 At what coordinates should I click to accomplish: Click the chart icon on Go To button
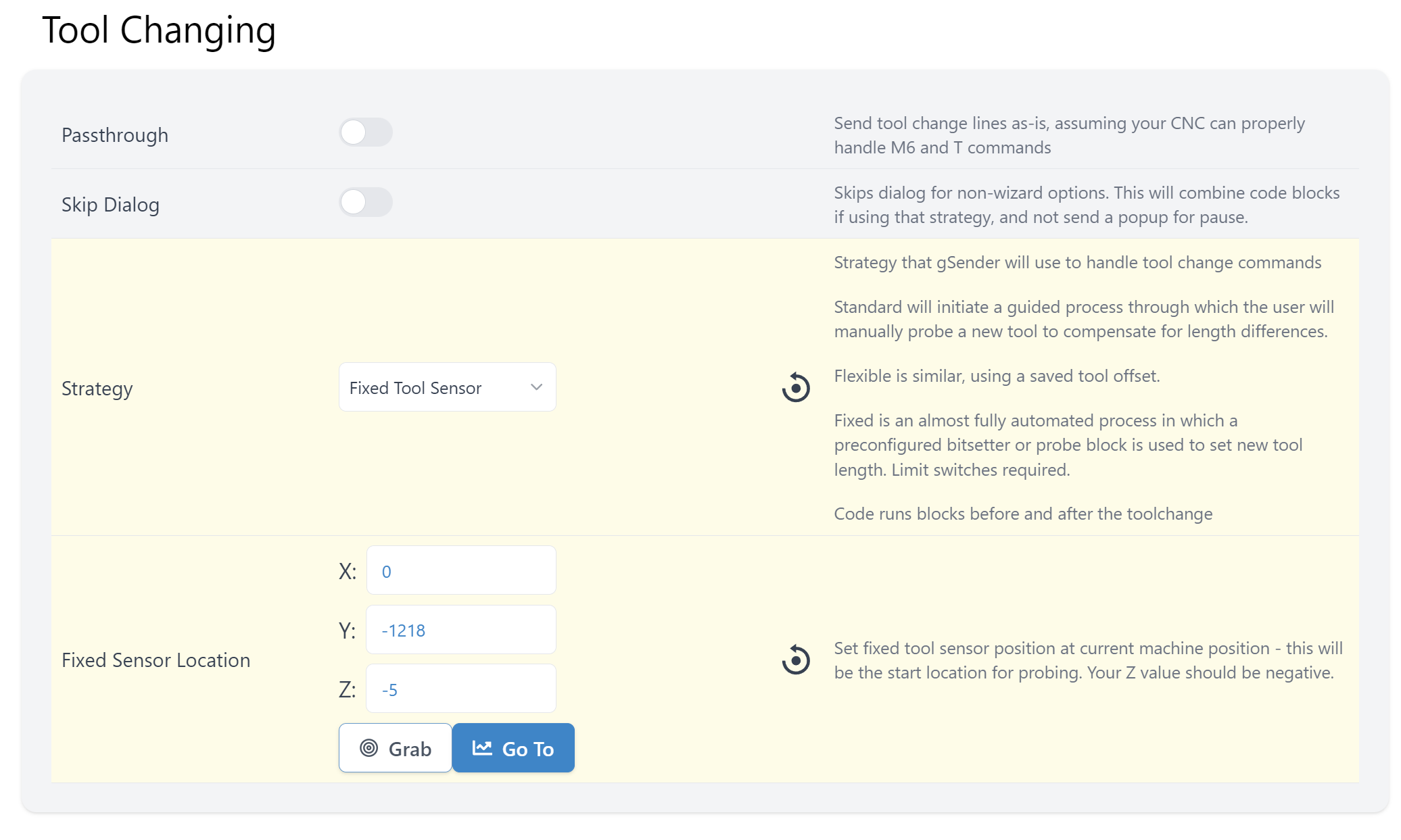click(x=482, y=747)
